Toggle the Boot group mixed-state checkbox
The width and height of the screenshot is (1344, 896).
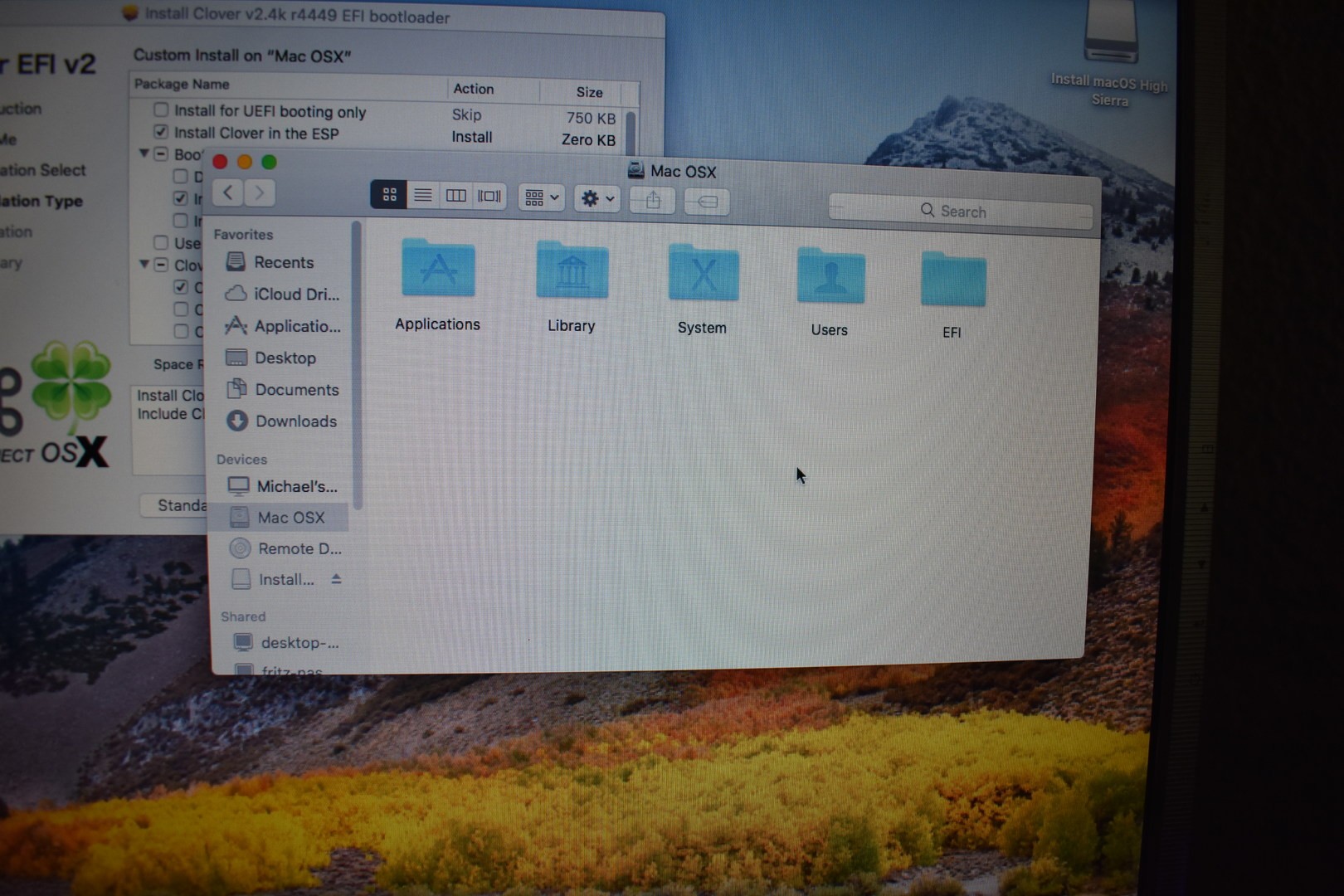(161, 153)
